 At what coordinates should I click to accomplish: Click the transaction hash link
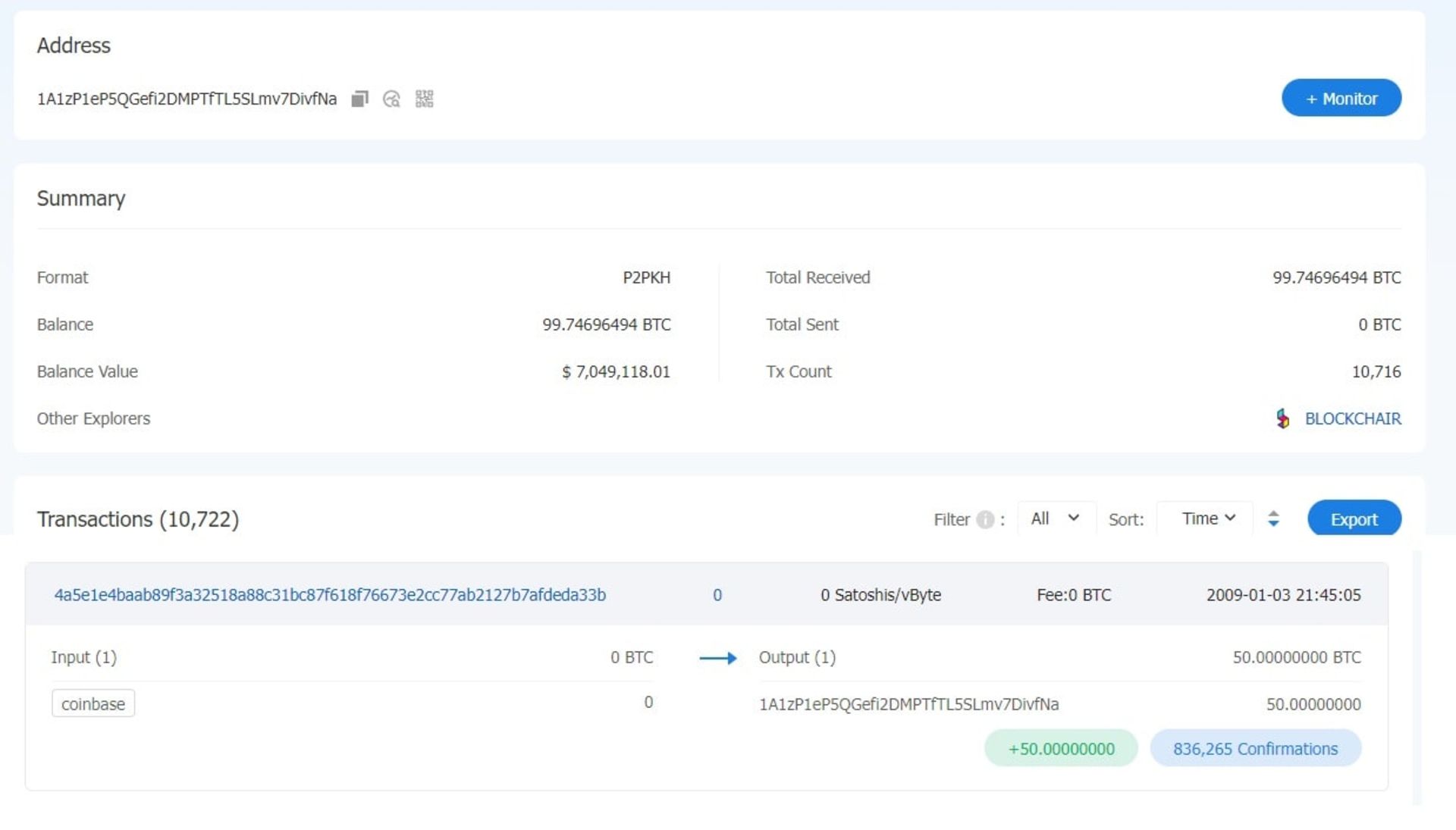[x=328, y=594]
